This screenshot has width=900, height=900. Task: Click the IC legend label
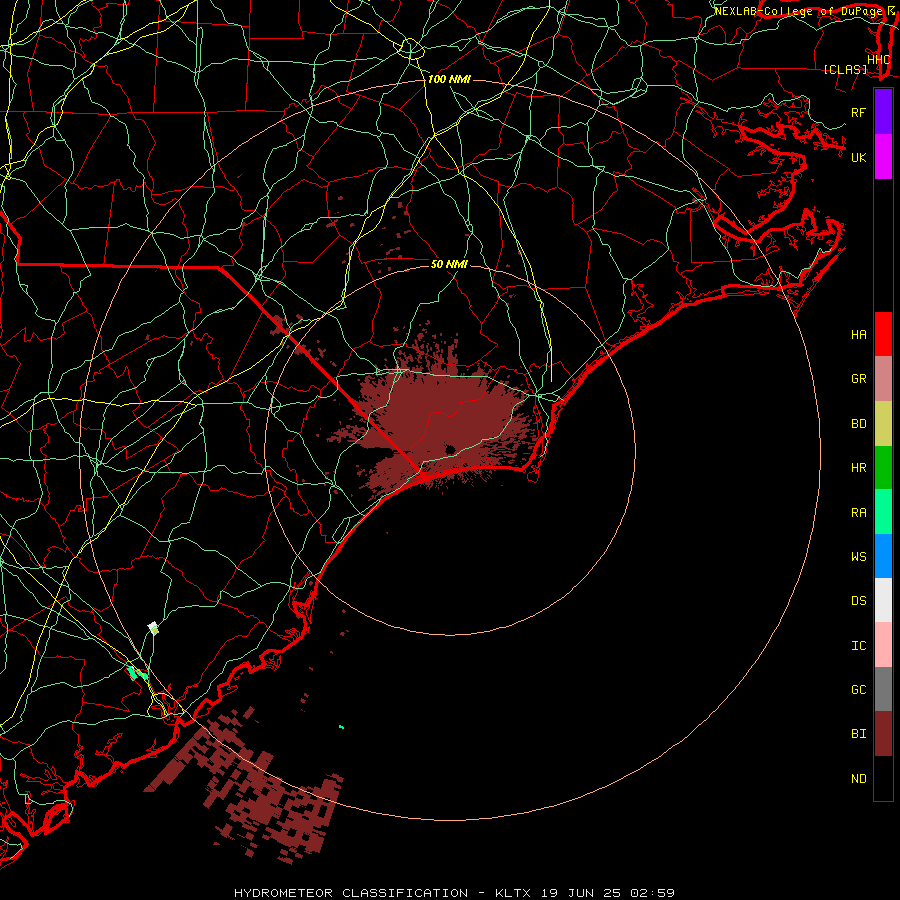858,646
